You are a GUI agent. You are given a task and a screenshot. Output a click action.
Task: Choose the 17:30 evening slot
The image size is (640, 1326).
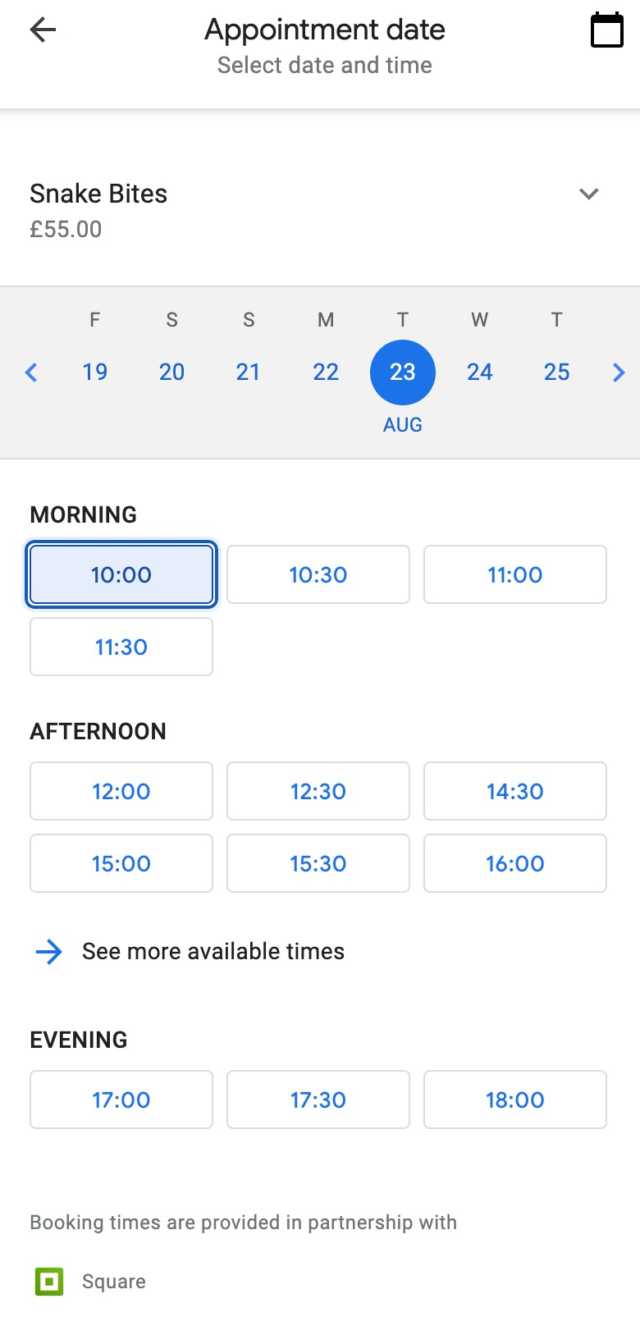[x=318, y=1100]
